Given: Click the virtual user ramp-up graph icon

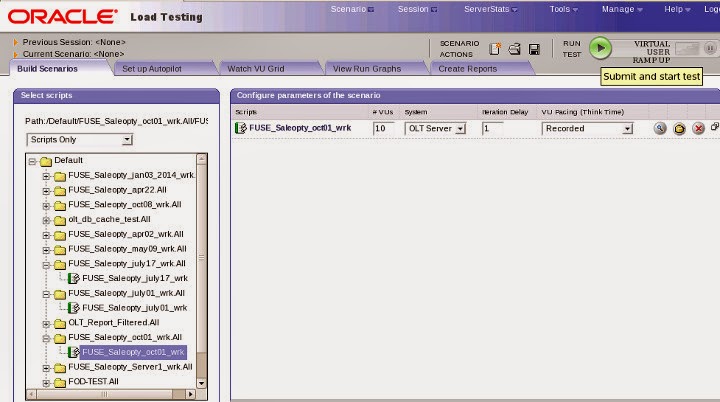Looking at the screenshot, I should pyautogui.click(x=686, y=48).
